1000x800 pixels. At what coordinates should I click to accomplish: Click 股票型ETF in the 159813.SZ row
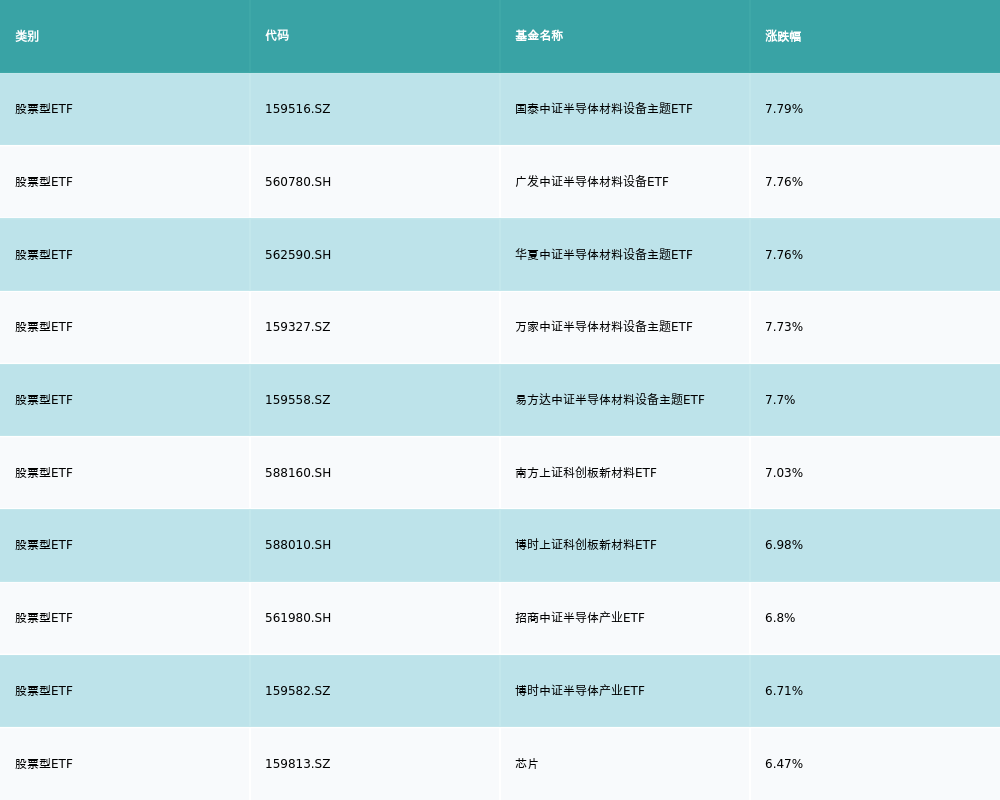tap(44, 764)
